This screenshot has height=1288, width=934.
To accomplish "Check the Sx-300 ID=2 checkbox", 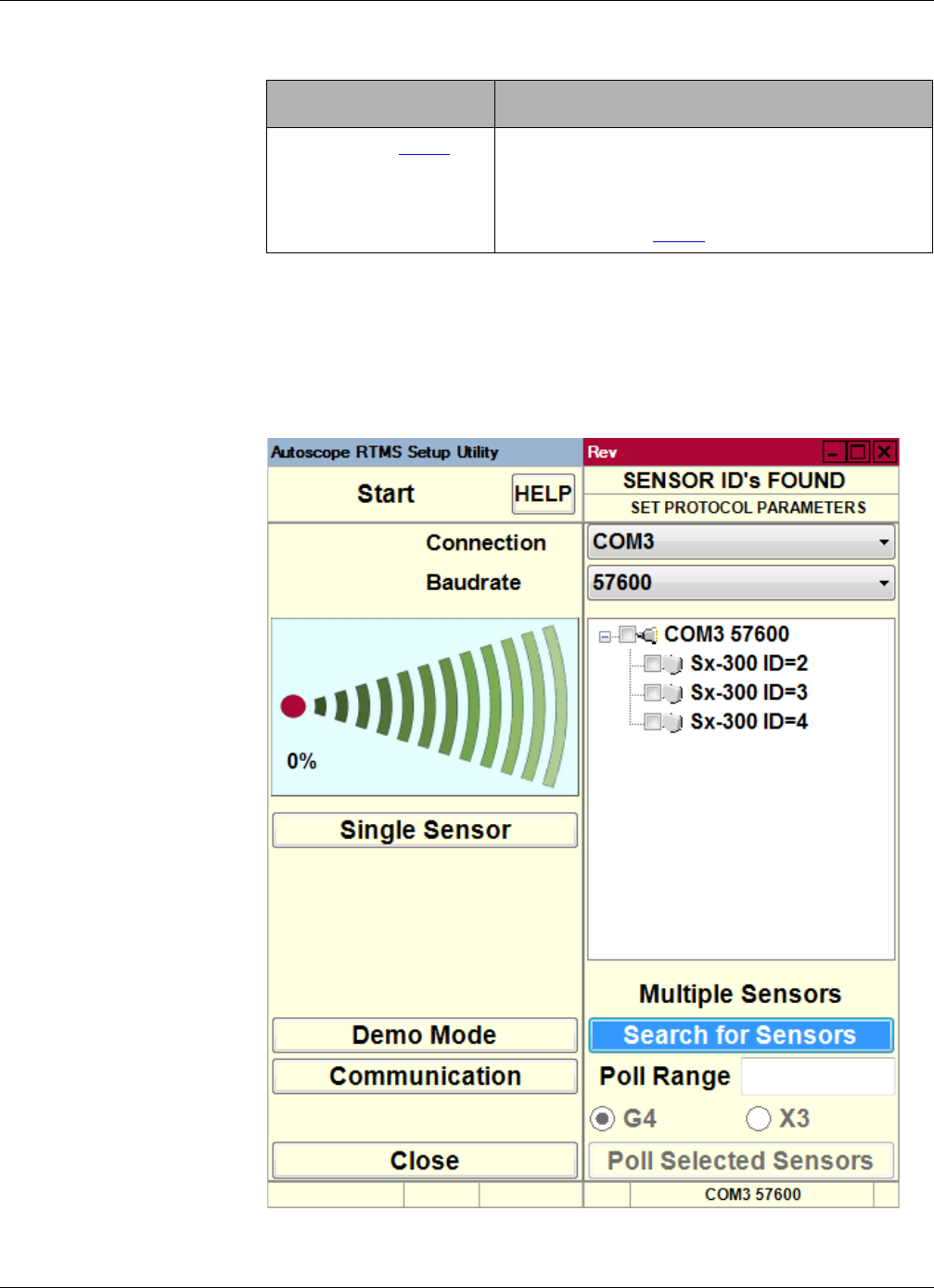I will click(x=652, y=663).
